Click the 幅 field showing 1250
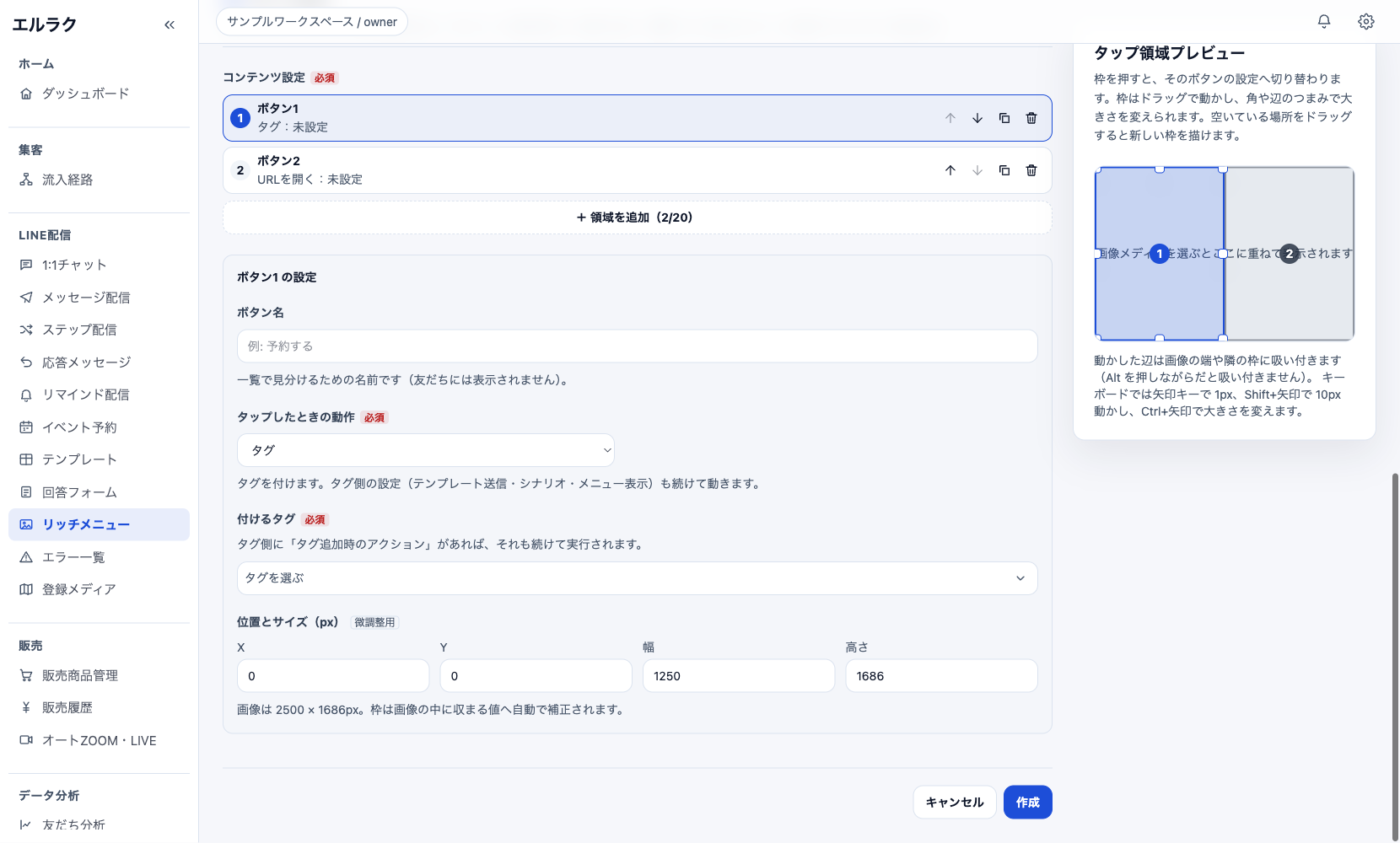This screenshot has height=843, width=1400. [739, 676]
